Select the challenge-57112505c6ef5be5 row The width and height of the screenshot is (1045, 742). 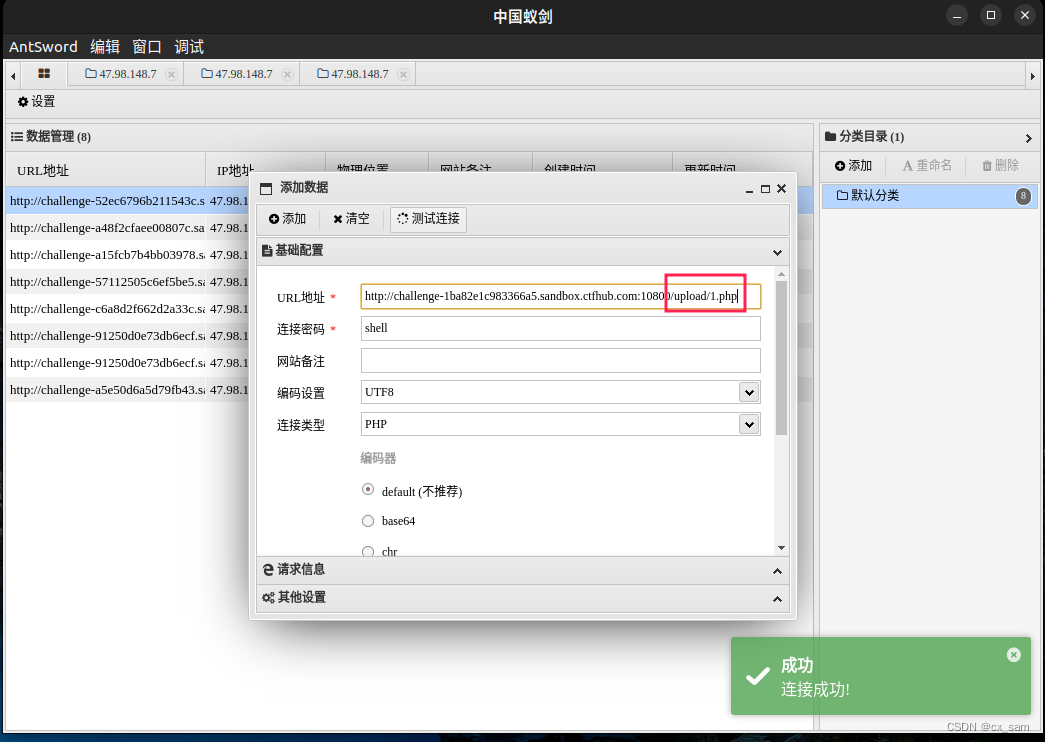pyautogui.click(x=127, y=282)
